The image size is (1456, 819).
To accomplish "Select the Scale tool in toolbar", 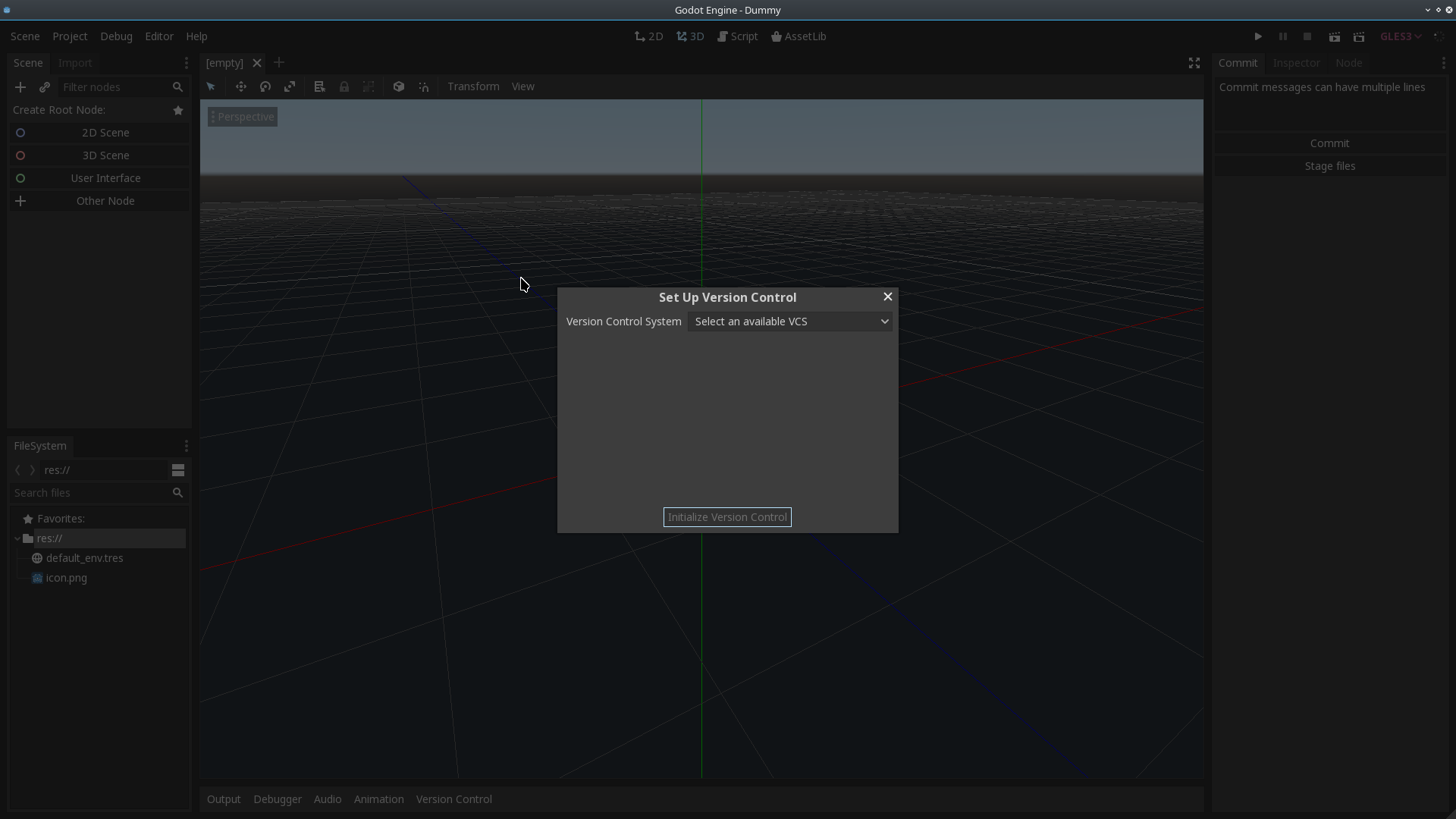I will (x=290, y=86).
